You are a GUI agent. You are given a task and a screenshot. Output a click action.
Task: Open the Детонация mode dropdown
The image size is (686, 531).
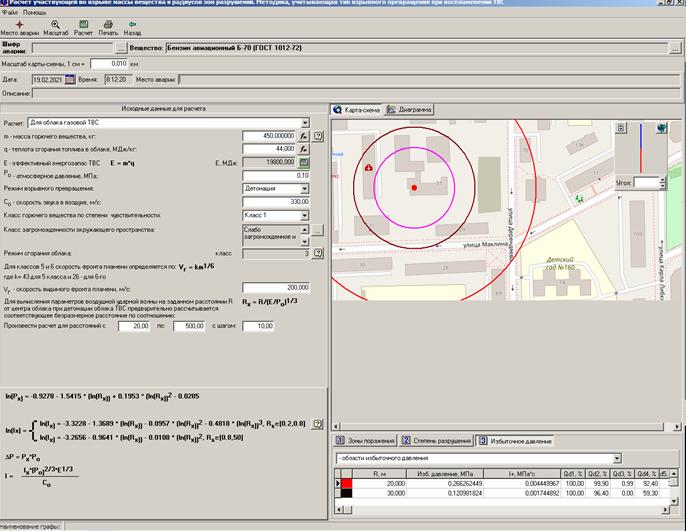point(303,187)
